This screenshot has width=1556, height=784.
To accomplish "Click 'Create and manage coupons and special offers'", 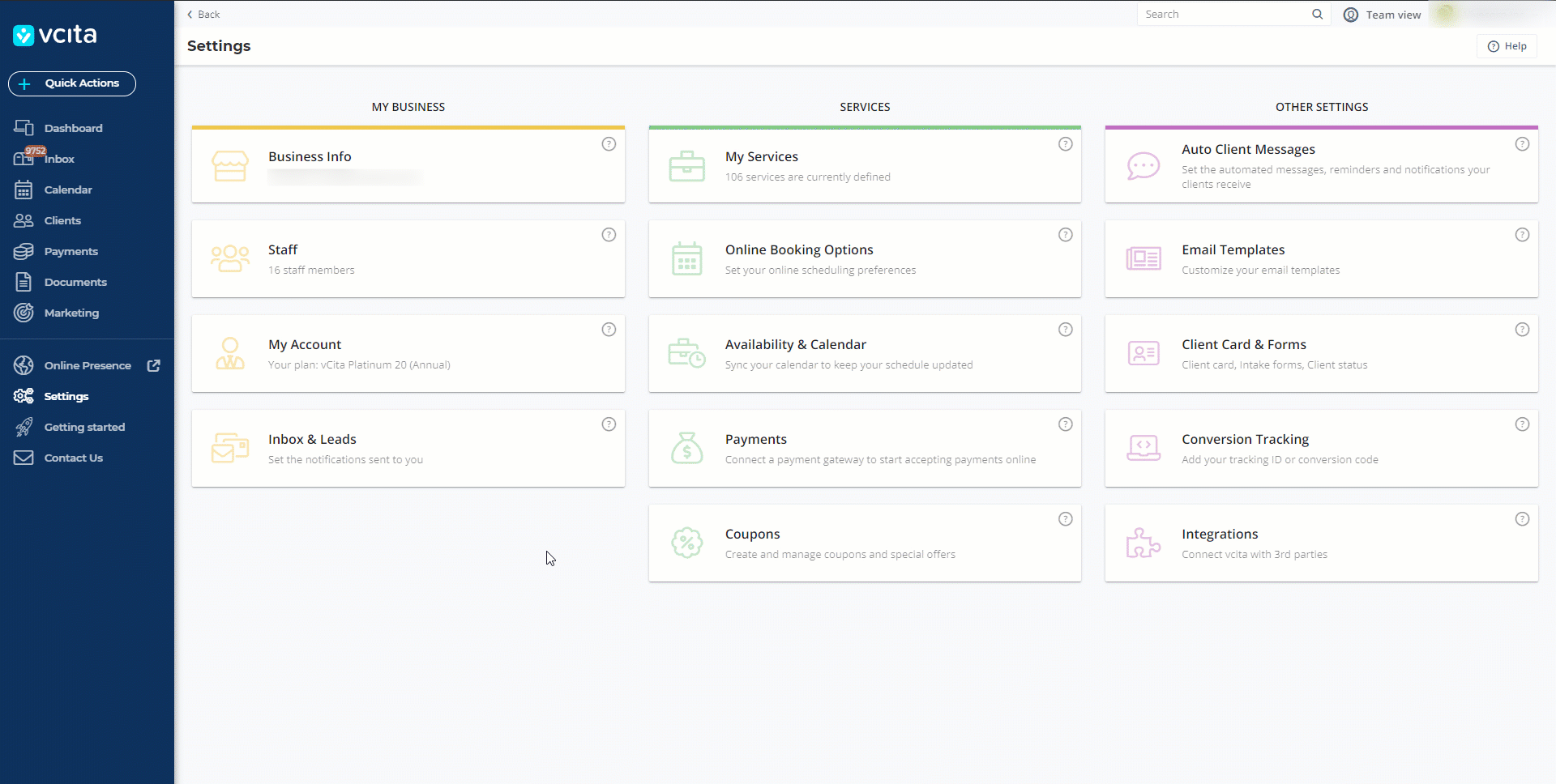I will tap(840, 554).
